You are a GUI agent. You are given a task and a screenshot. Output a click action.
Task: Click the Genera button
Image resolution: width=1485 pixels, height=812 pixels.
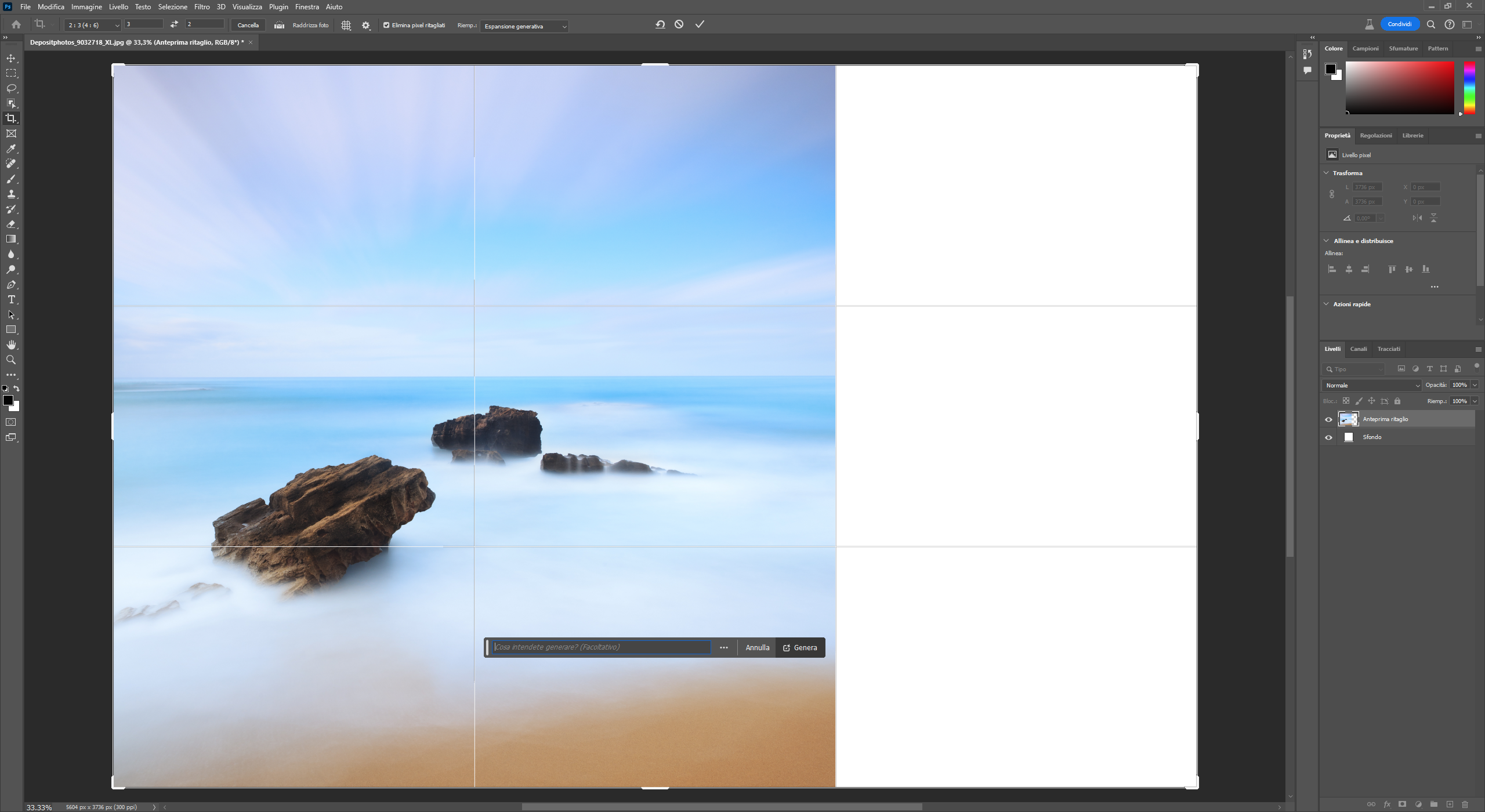point(800,648)
